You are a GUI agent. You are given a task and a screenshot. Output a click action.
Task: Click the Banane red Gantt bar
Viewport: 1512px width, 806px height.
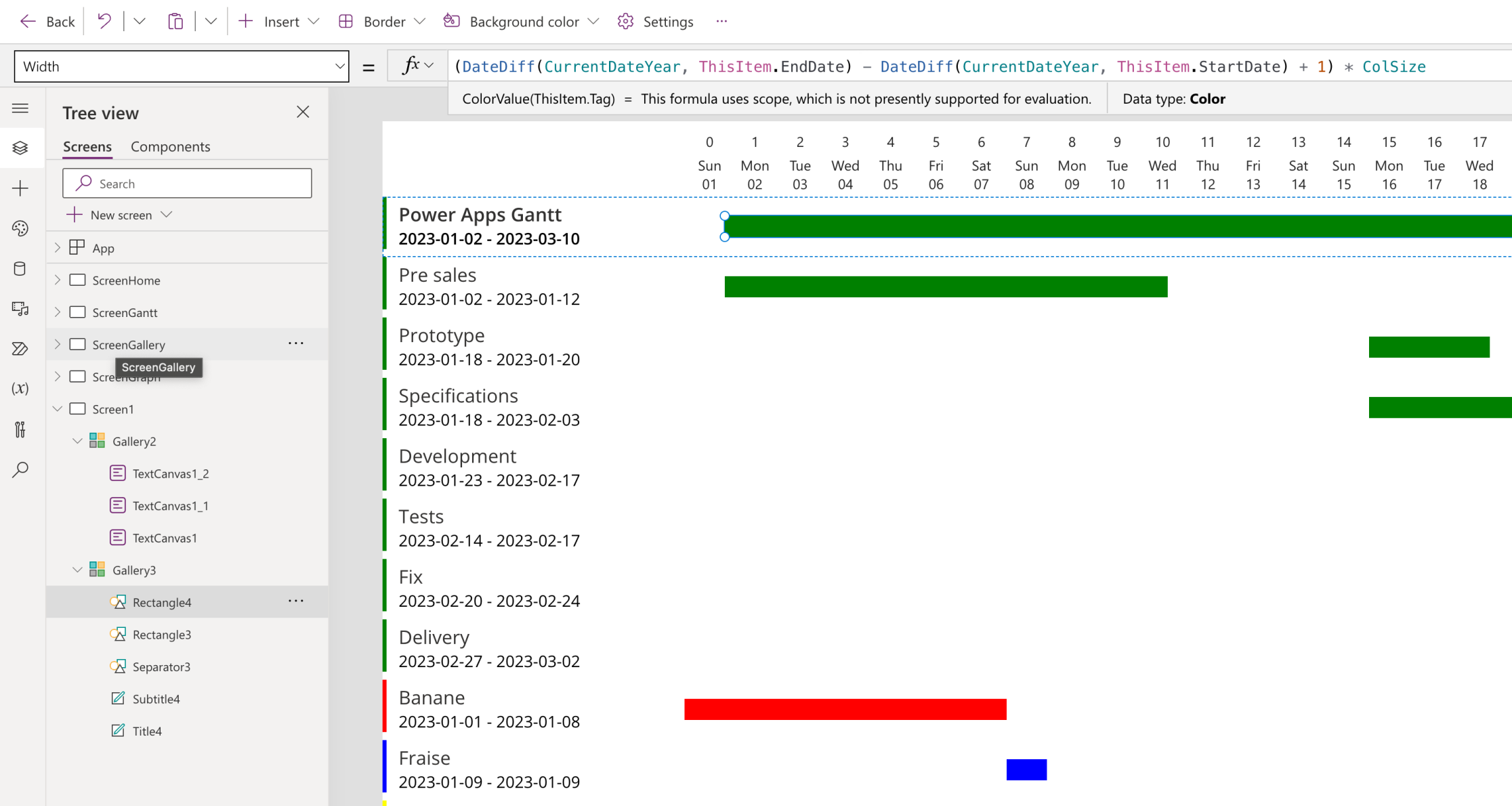click(845, 709)
